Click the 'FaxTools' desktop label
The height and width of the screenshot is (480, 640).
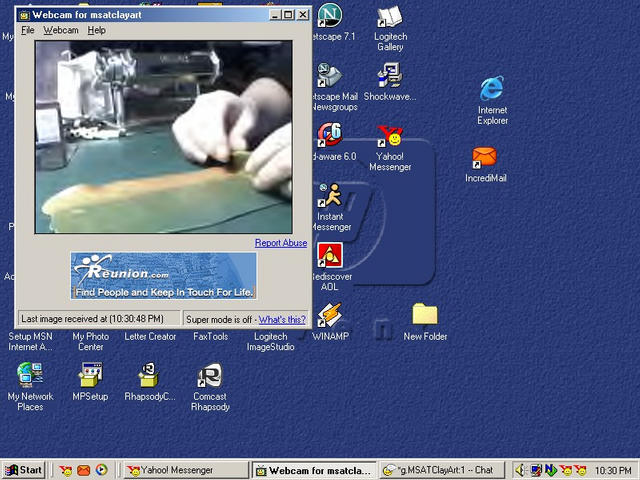tap(211, 337)
